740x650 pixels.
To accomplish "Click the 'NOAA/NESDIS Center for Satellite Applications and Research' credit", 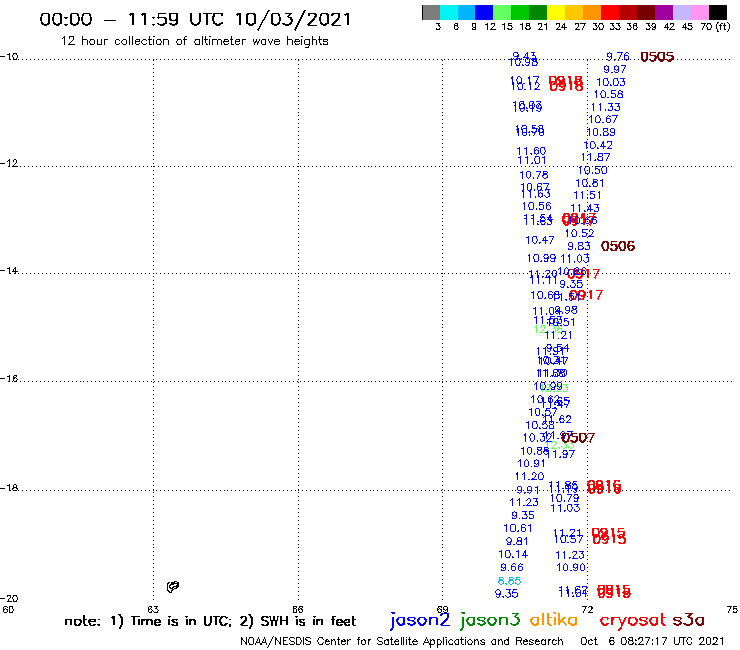I will pyautogui.click(x=402, y=642).
